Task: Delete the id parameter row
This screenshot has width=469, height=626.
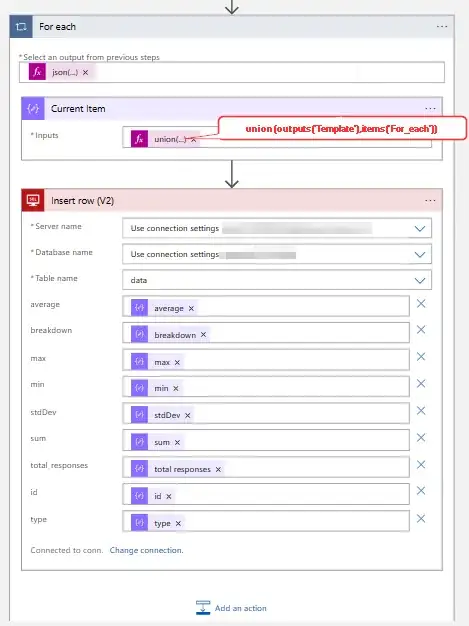Action: (x=421, y=491)
